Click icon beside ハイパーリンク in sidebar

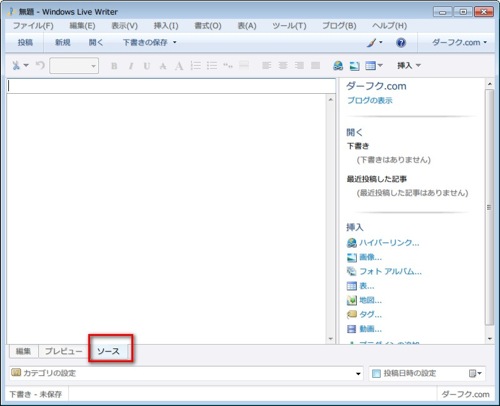[x=352, y=243]
